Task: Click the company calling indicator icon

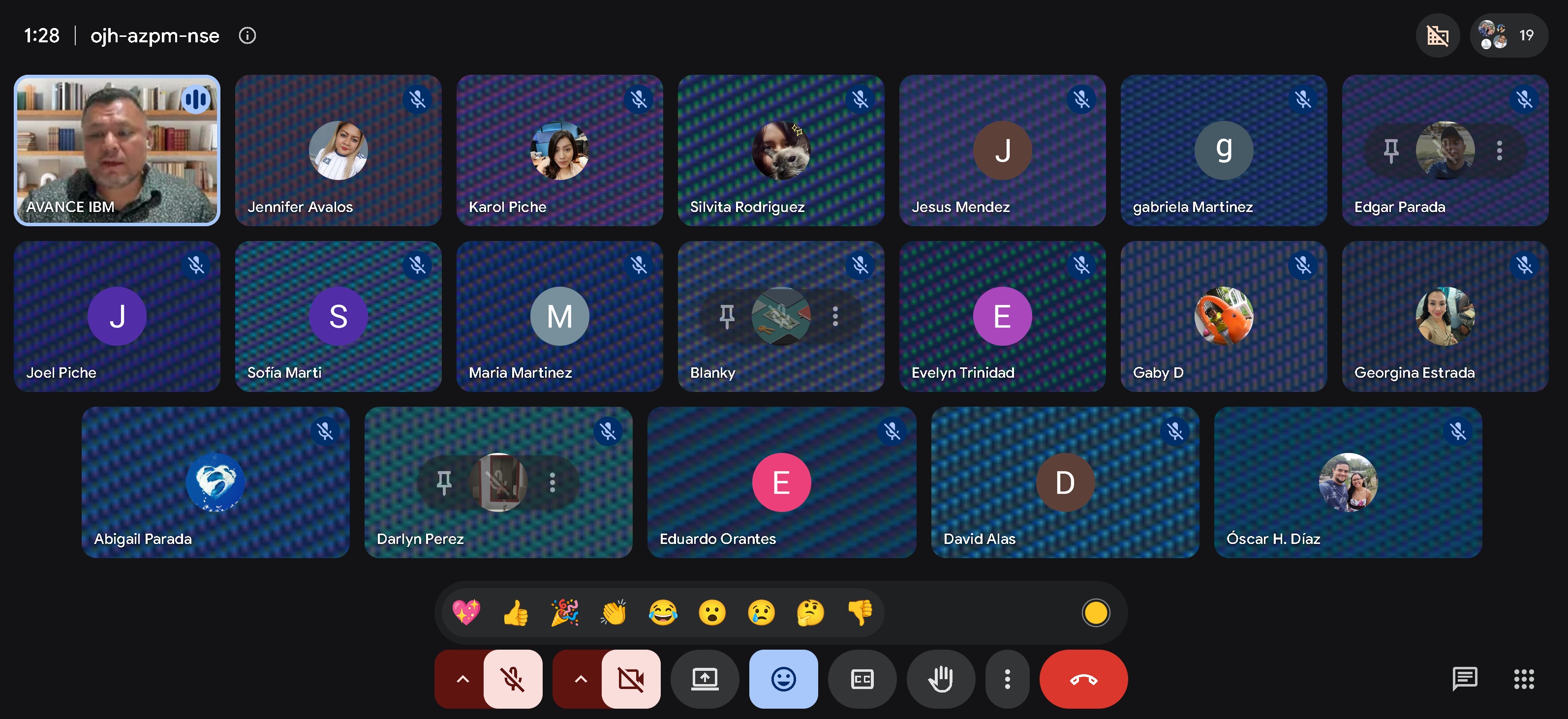Action: tap(1438, 35)
